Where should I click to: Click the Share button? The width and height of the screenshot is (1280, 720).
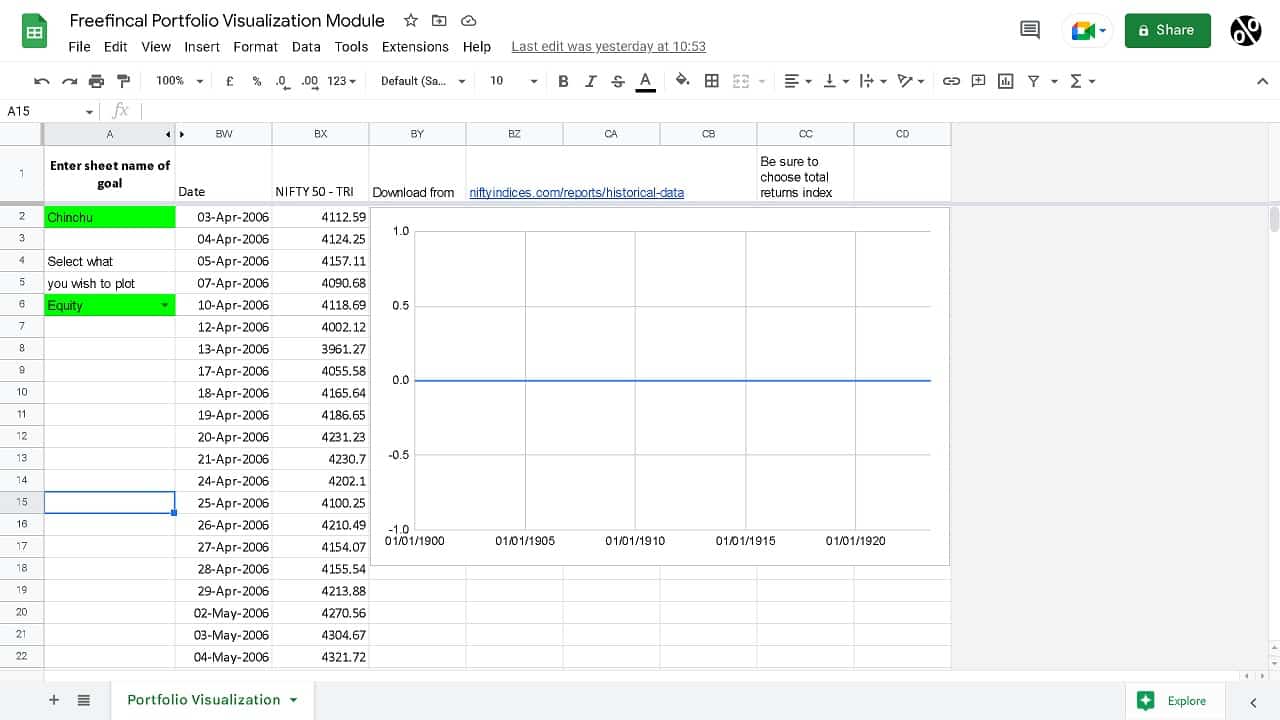[1167, 30]
